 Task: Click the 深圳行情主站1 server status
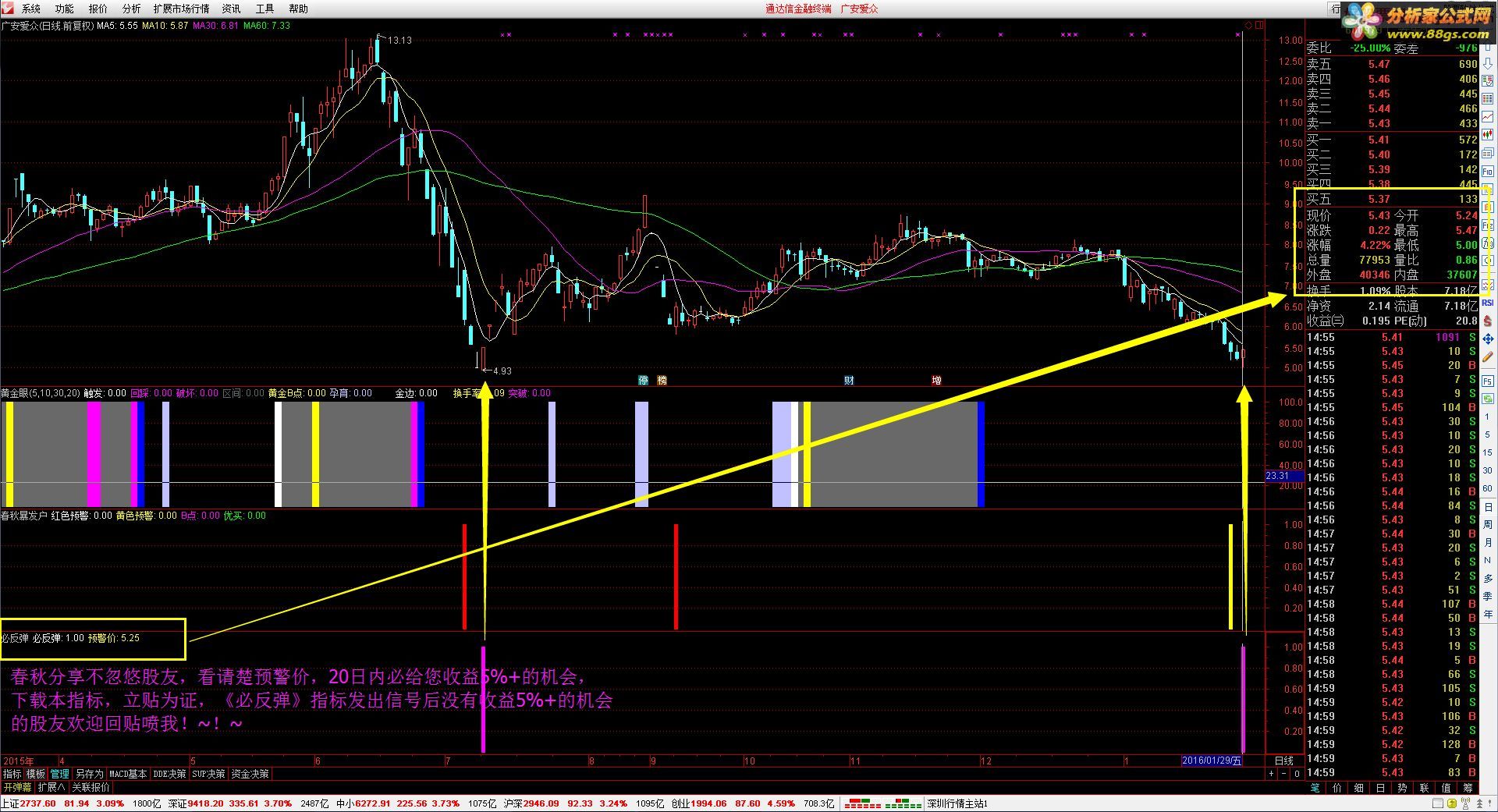pyautogui.click(x=958, y=803)
